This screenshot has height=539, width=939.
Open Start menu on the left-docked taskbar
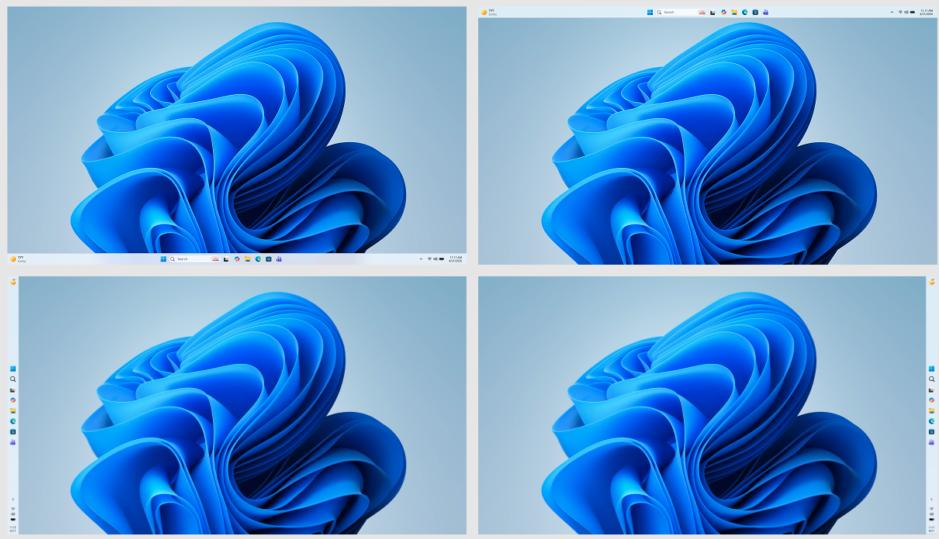(13, 369)
